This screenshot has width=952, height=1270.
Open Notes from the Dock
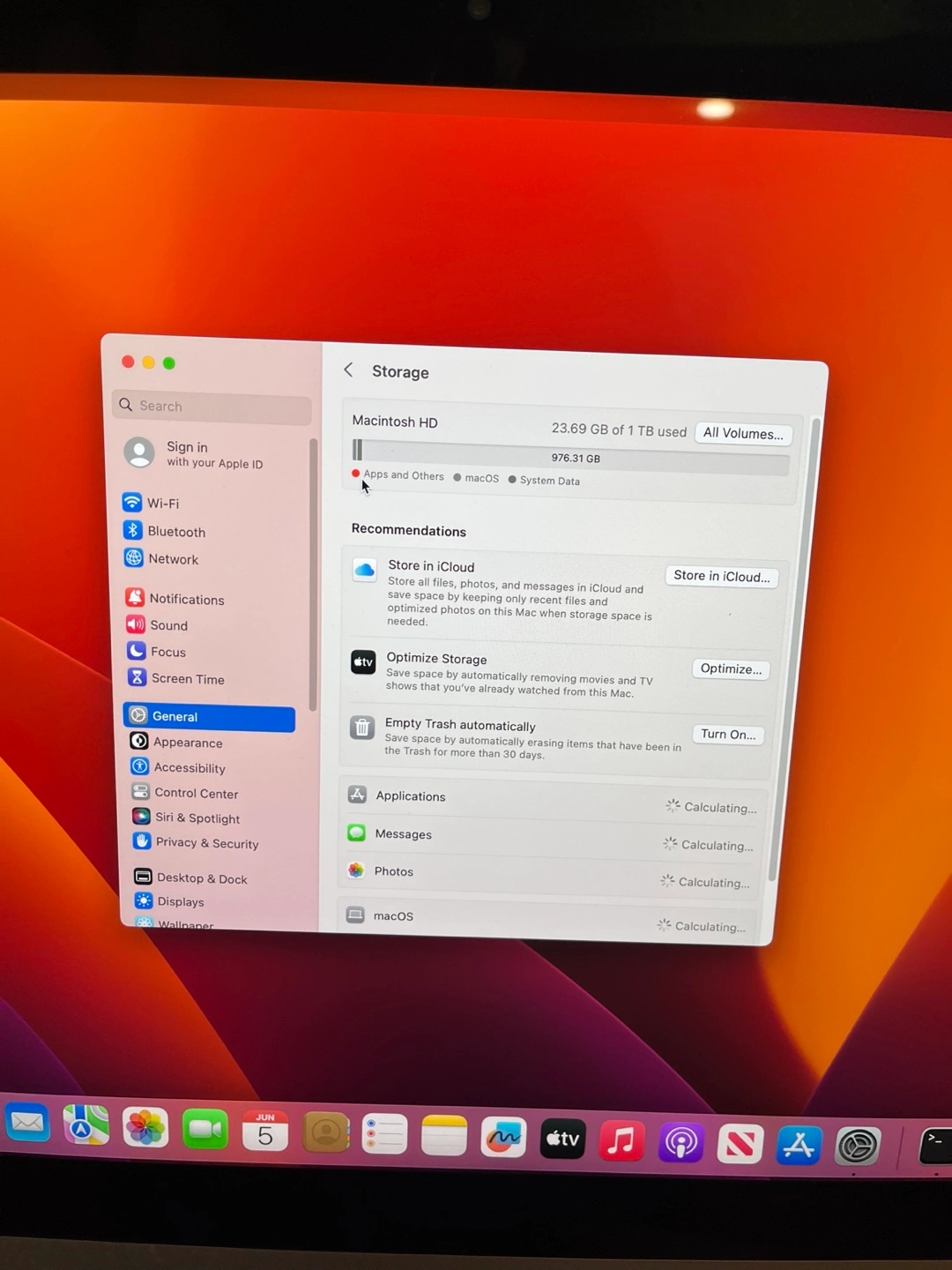pyautogui.click(x=444, y=1137)
